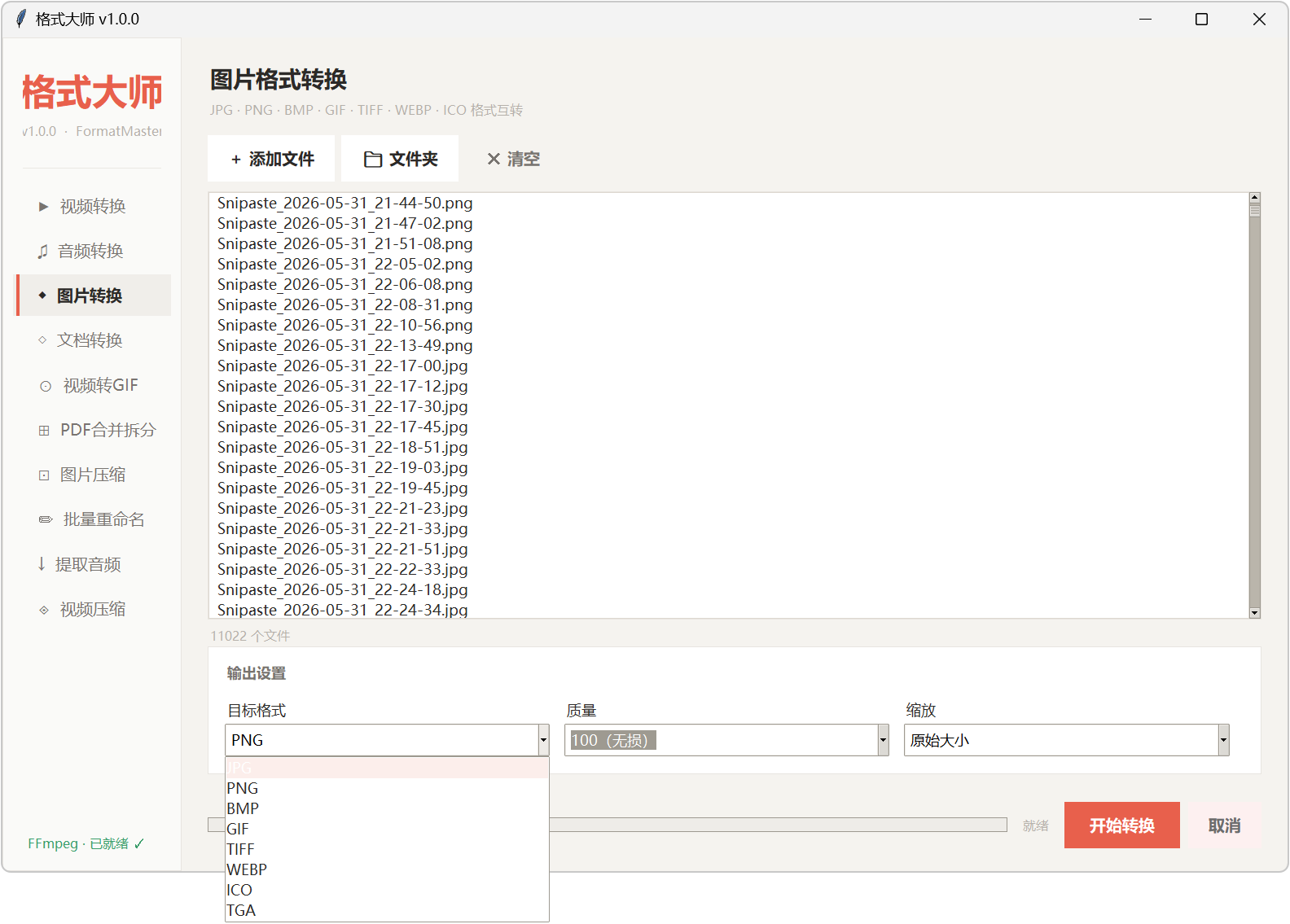
Task: Select file Snipaste_2026-05-31_22-17-12.jpg
Action: pos(729,387)
